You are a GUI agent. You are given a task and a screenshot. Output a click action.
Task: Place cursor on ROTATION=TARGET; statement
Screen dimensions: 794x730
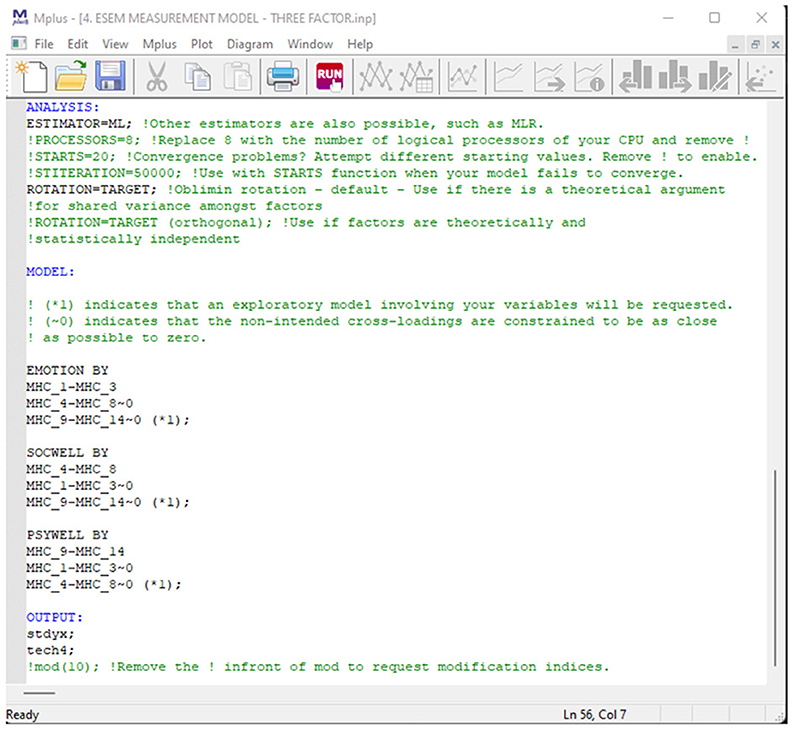coord(92,189)
